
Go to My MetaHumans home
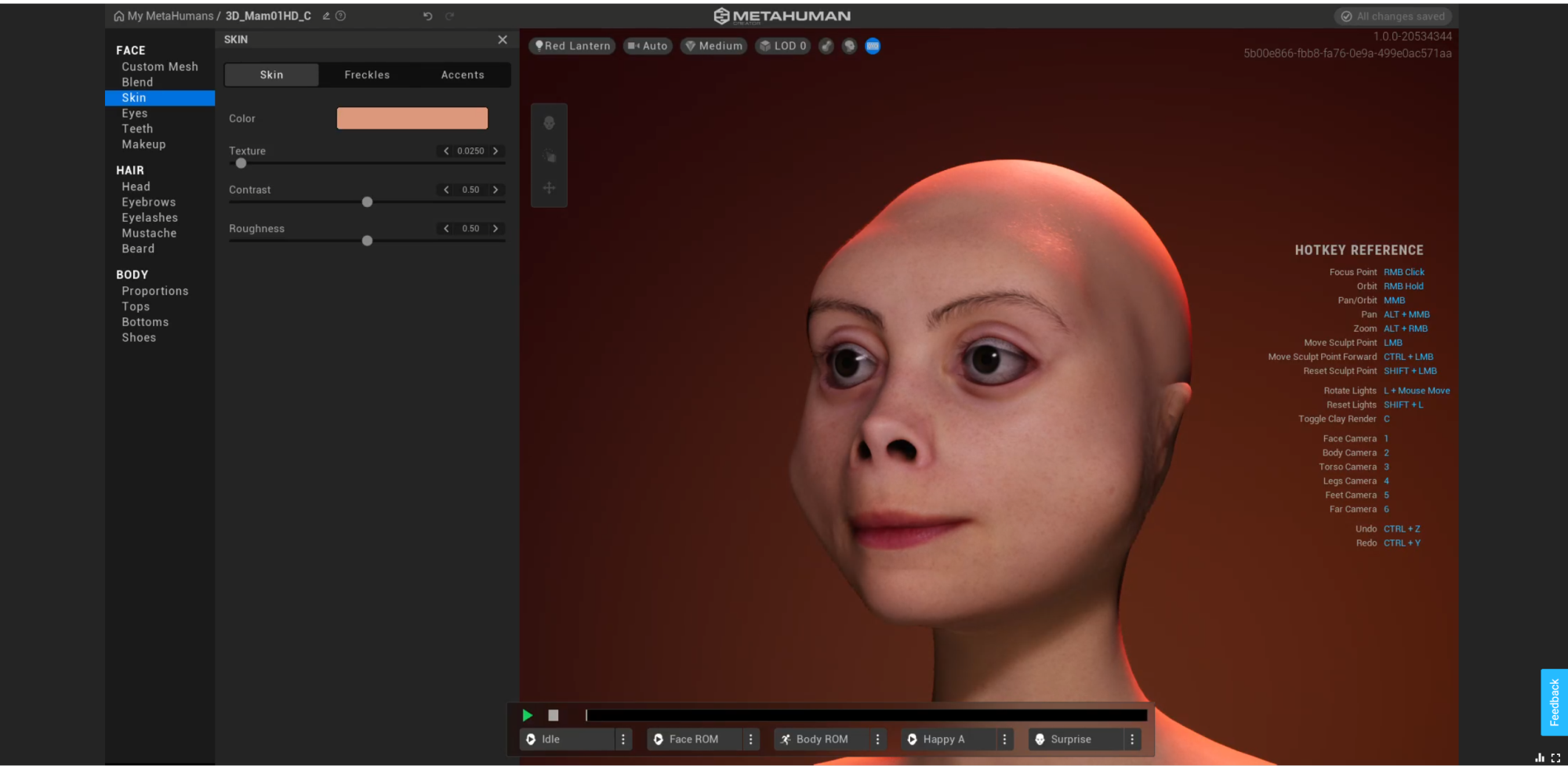click(163, 16)
